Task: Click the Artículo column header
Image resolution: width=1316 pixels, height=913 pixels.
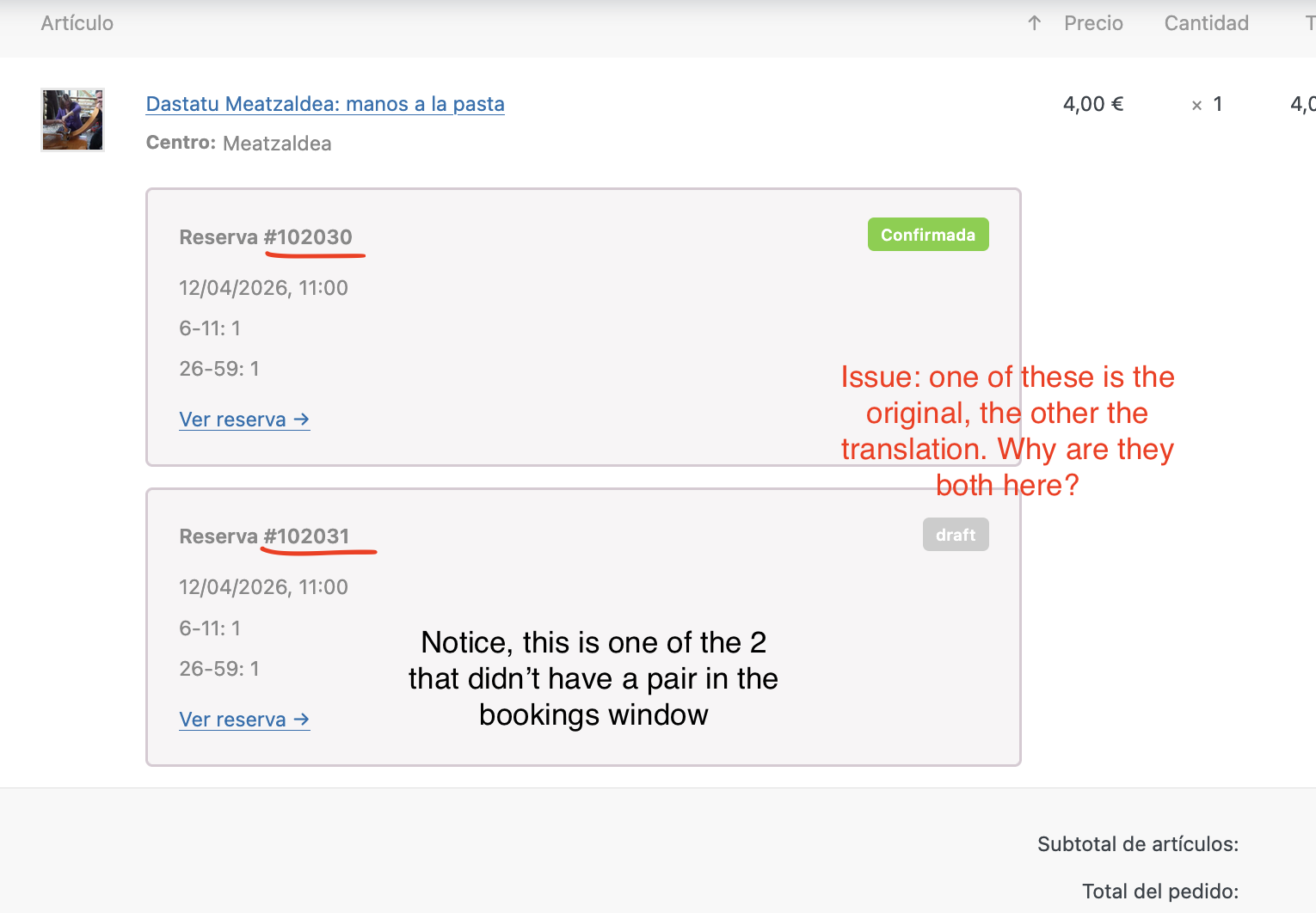Action: click(77, 23)
